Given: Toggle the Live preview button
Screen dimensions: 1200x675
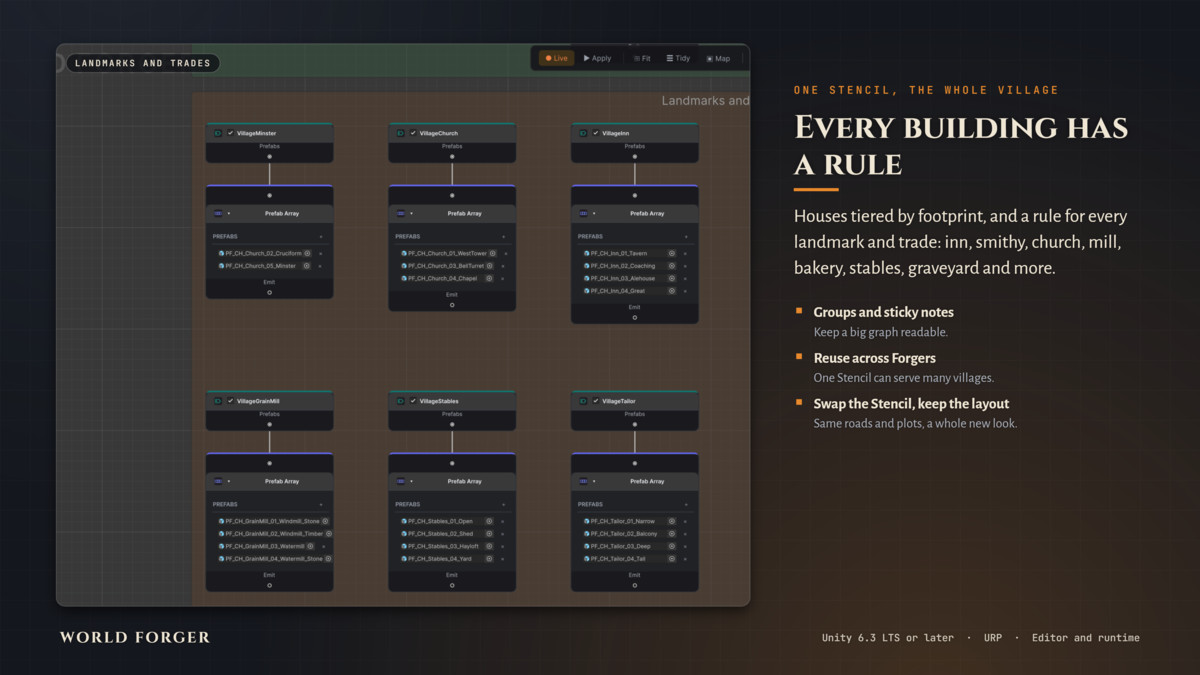Looking at the screenshot, I should [x=557, y=58].
